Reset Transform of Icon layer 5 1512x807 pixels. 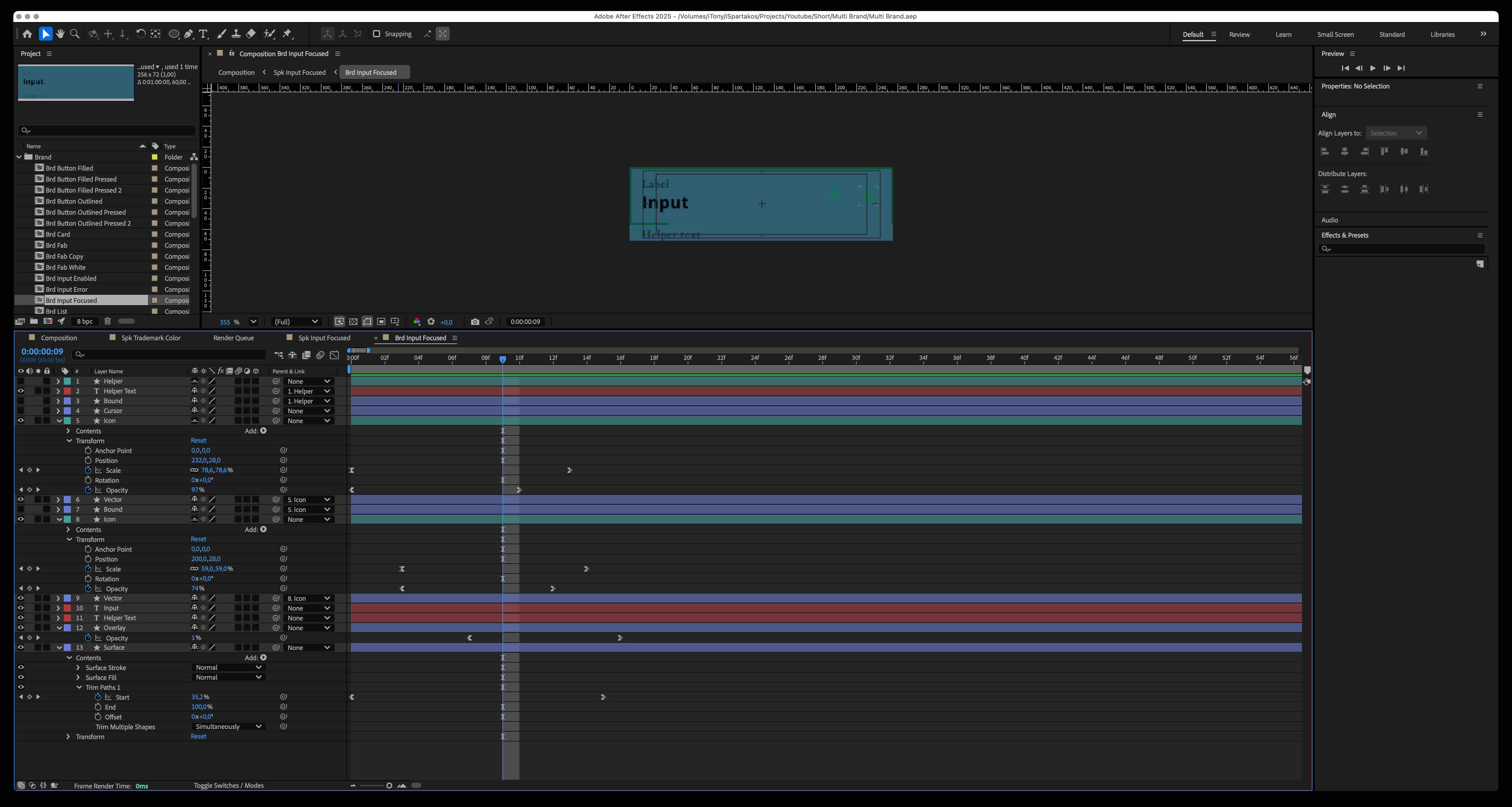[198, 441]
